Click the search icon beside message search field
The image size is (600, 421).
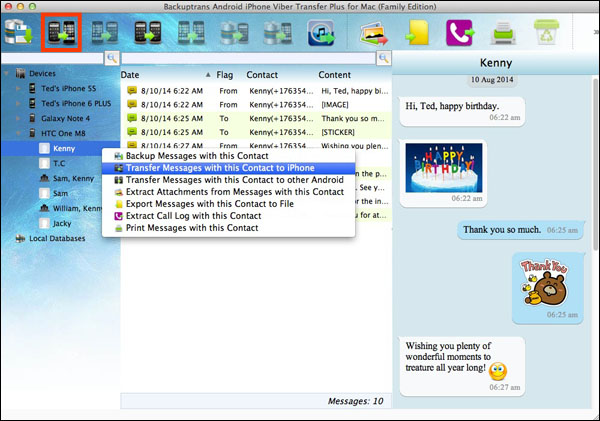pyautogui.click(x=384, y=58)
